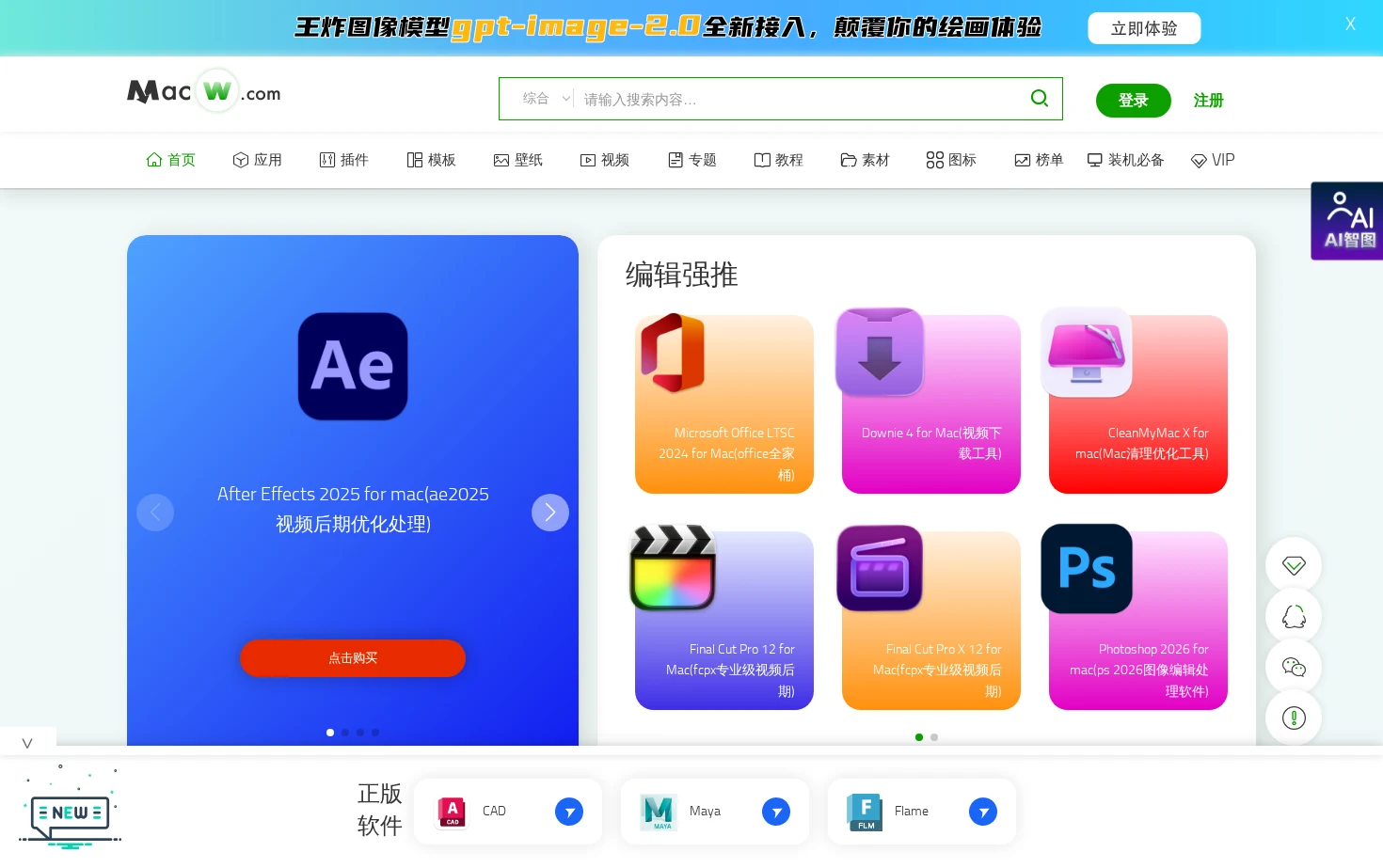Open the 视频 navigation tab
Screen dimensions: 1383x868
(605, 160)
